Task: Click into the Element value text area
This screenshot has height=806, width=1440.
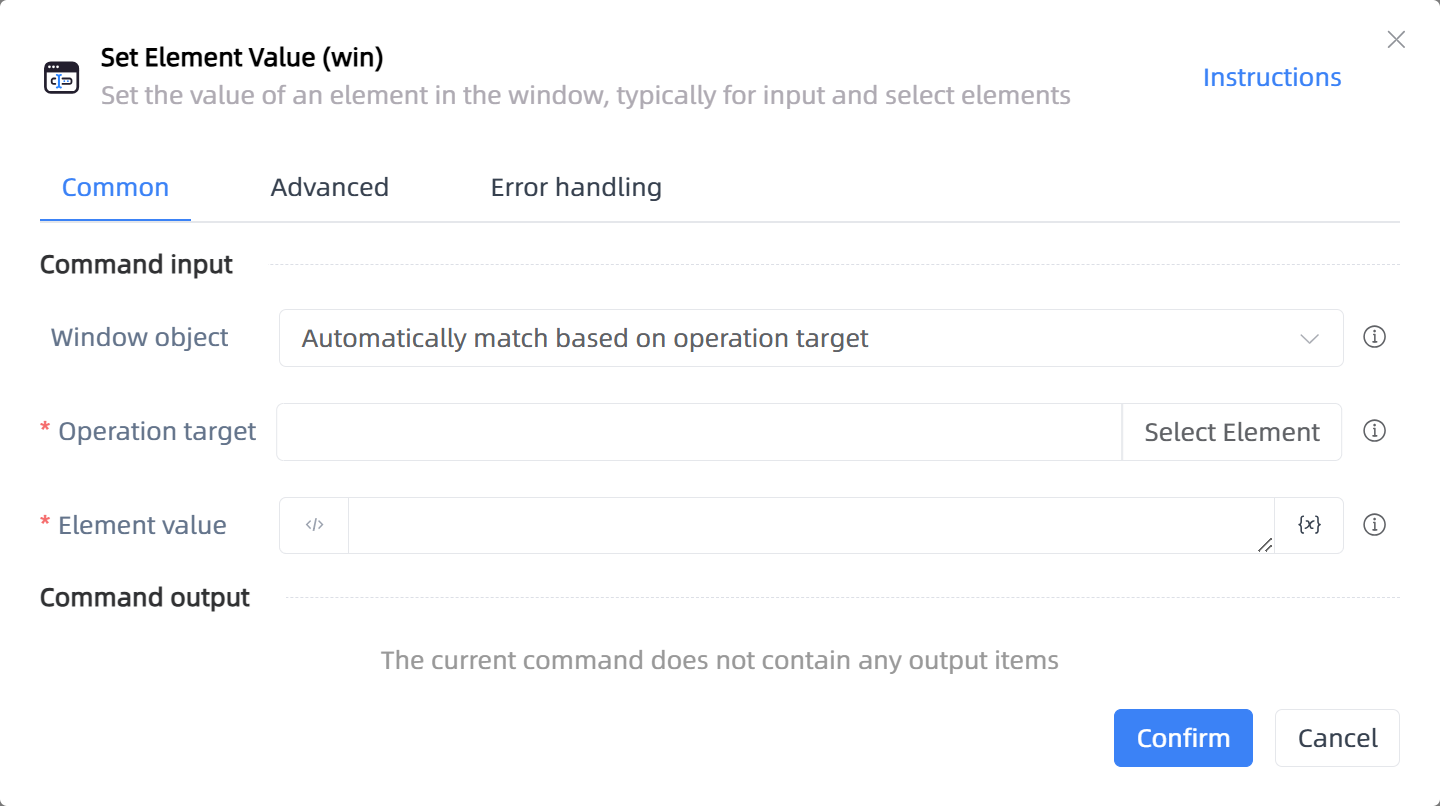Action: [811, 525]
